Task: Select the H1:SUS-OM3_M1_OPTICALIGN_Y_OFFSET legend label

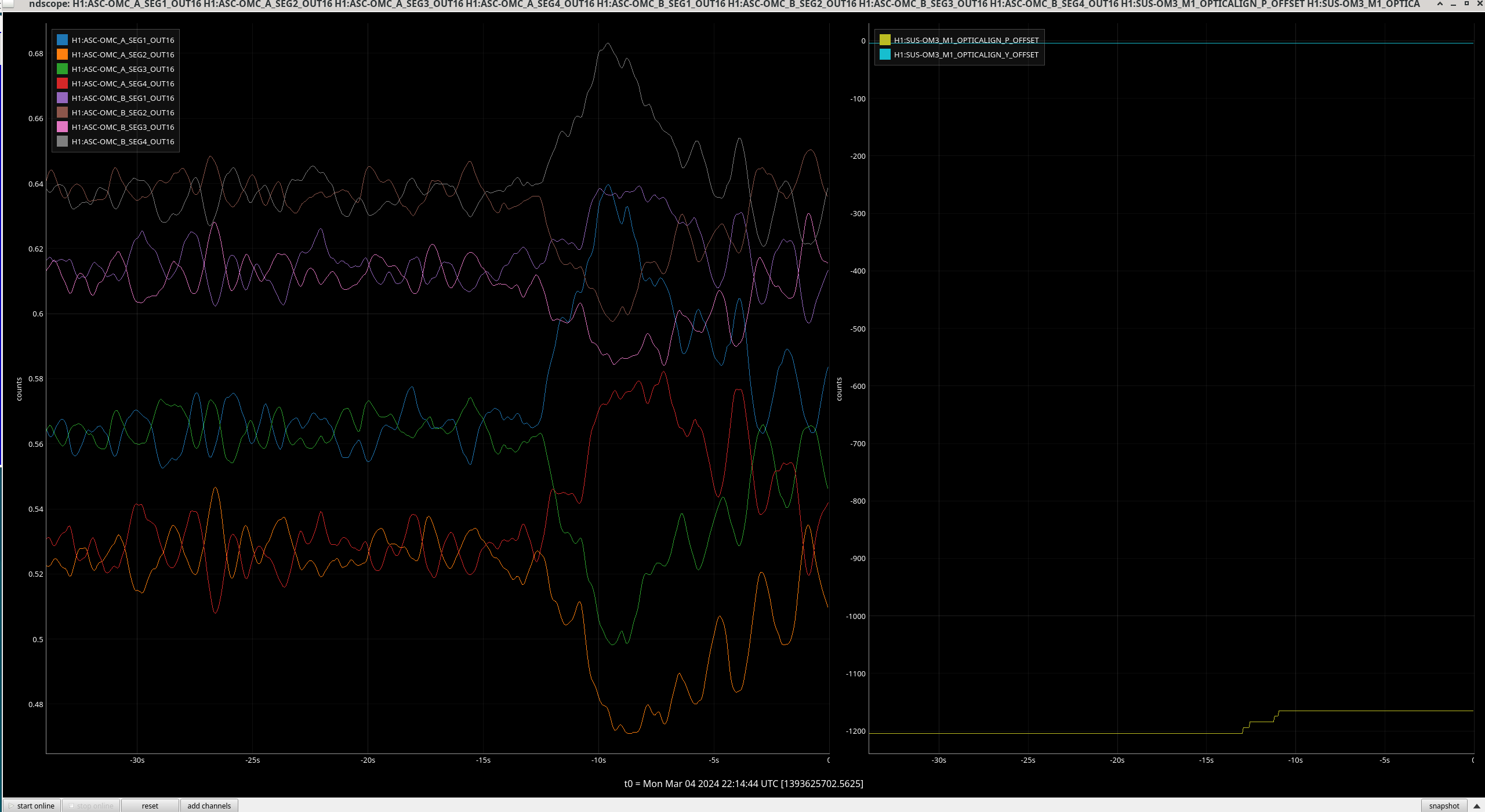Action: pos(966,54)
